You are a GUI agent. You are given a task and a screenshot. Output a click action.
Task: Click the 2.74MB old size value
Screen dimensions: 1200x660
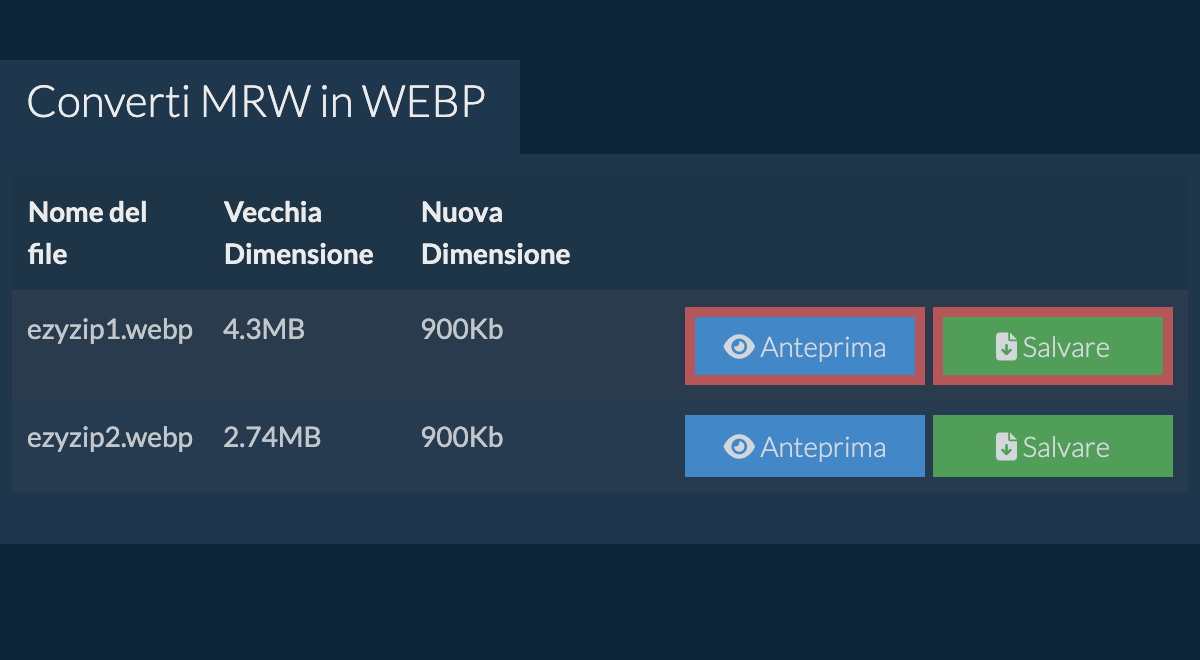(x=272, y=438)
